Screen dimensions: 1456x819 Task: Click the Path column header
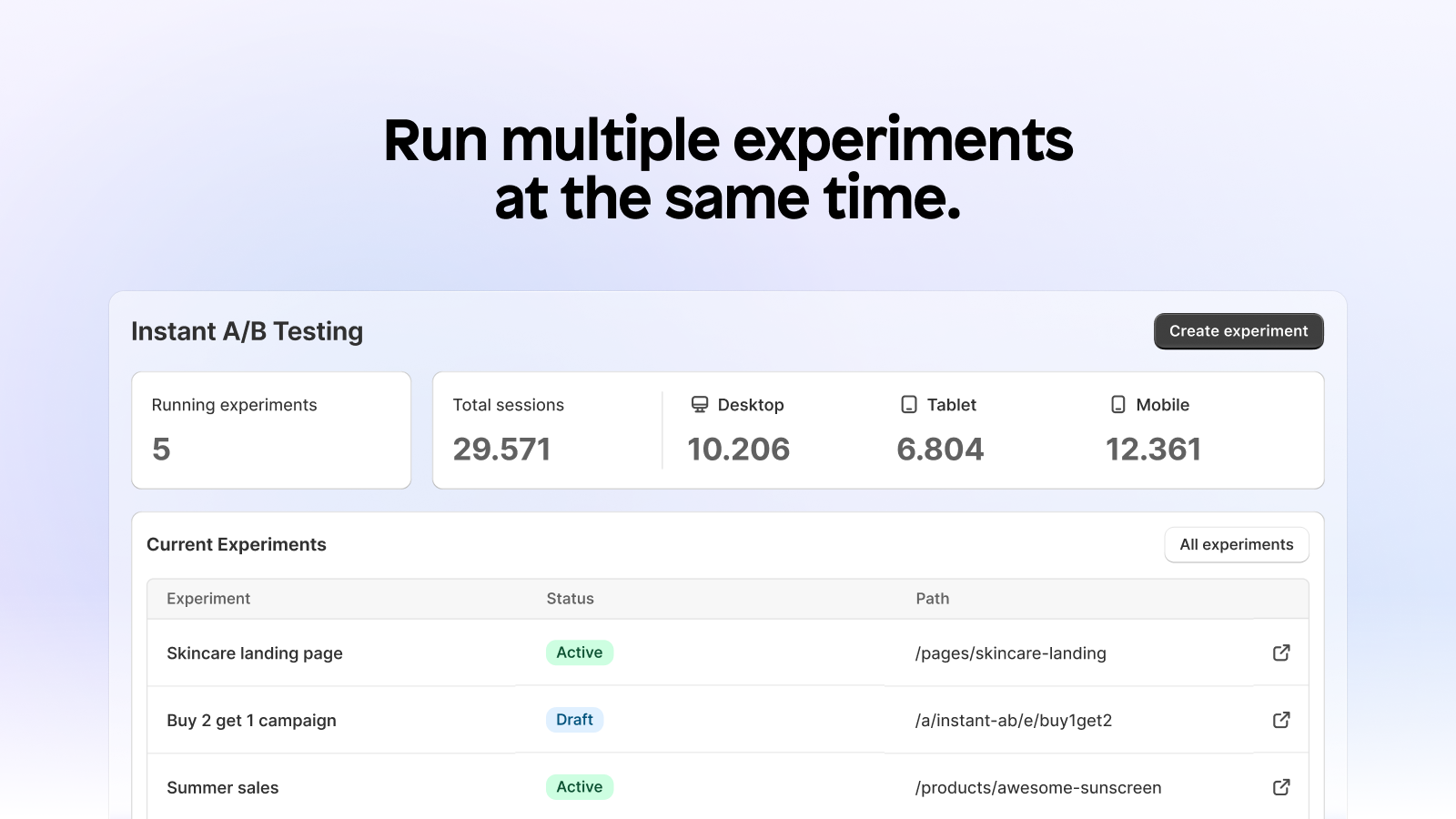pyautogui.click(x=933, y=599)
